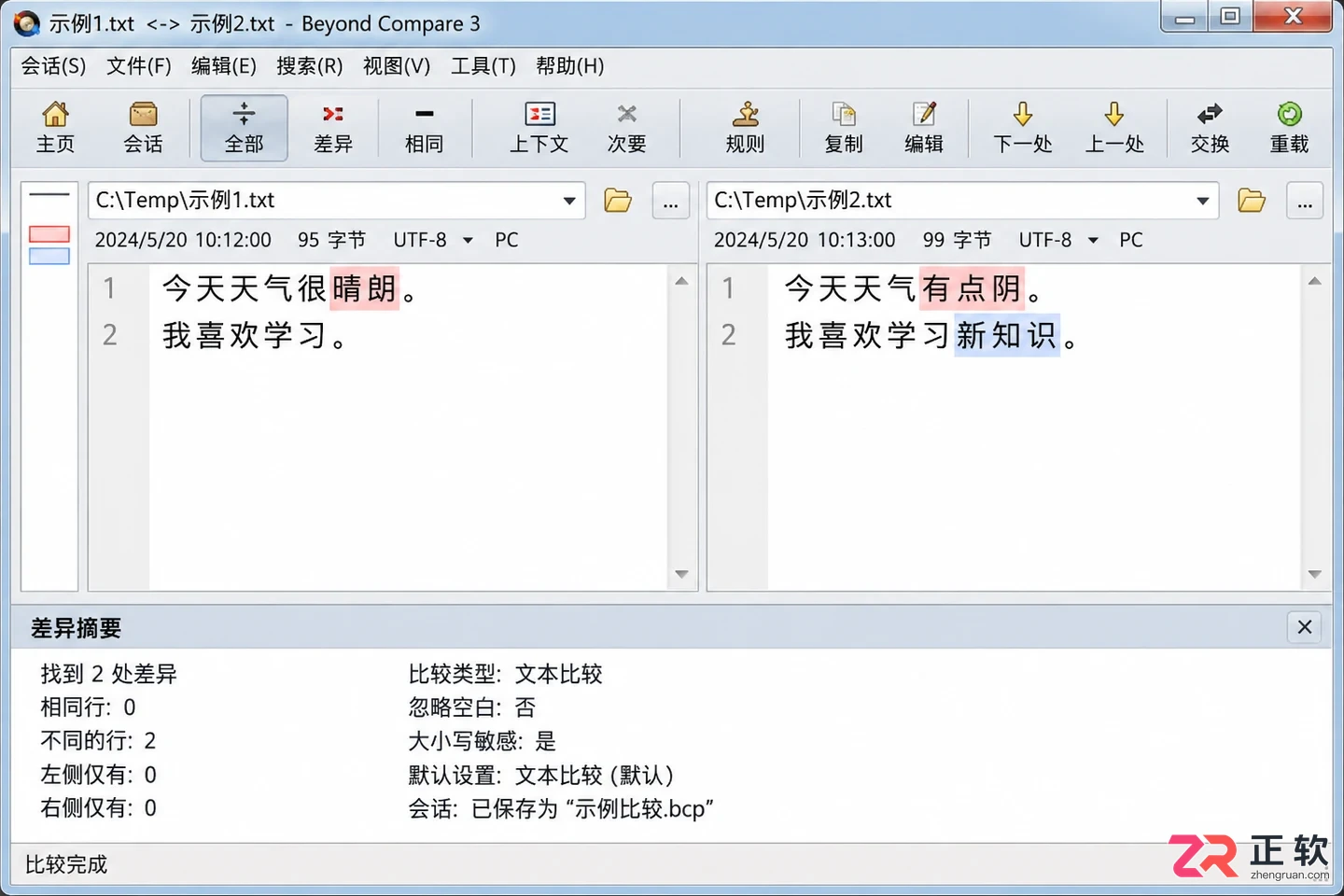Open the 视图(V) menu
This screenshot has width=1344, height=896.
coord(396,66)
